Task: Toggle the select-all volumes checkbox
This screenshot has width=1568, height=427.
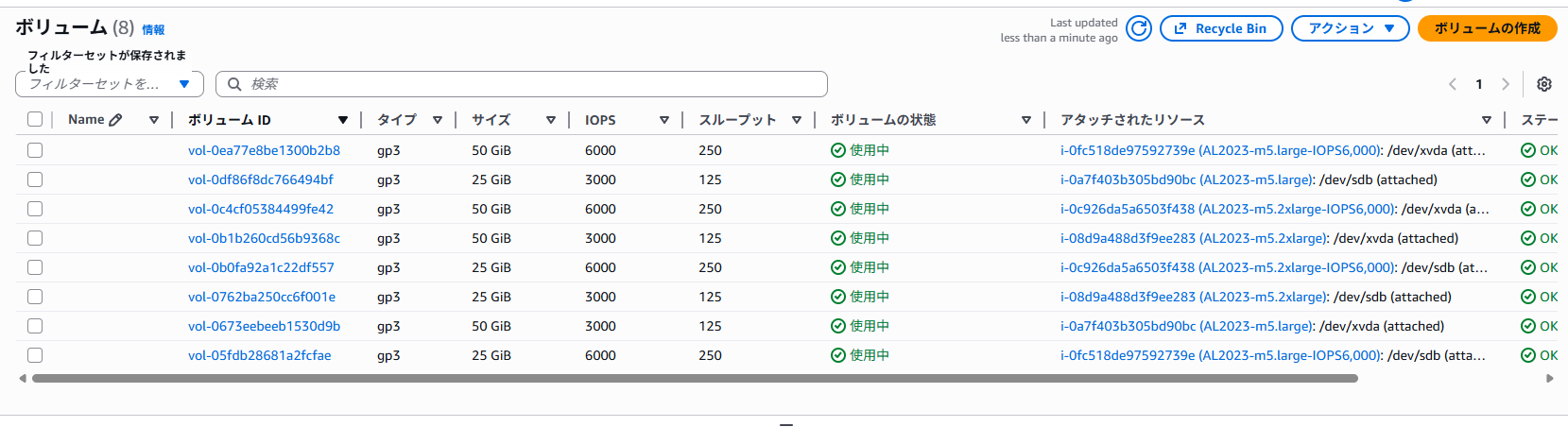Action: pos(35,119)
